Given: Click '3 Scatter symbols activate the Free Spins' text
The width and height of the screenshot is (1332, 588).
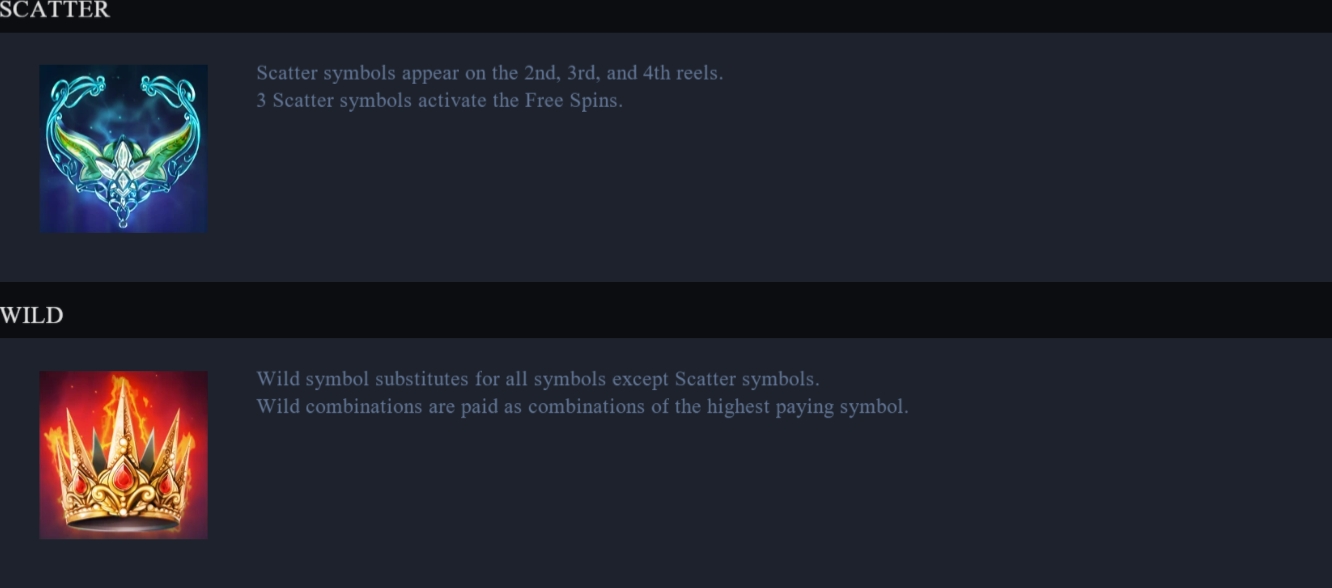Looking at the screenshot, I should (439, 101).
